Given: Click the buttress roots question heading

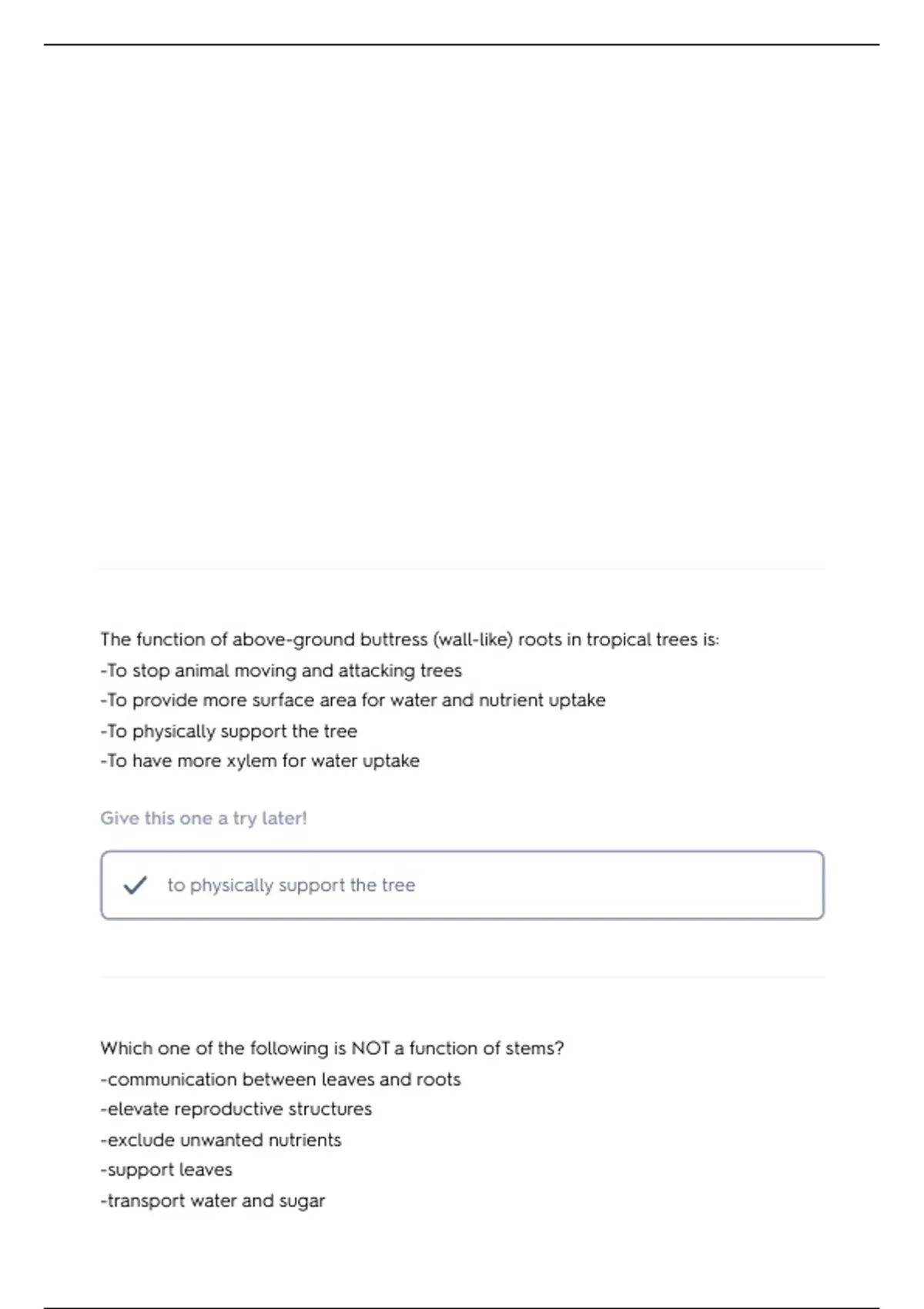Looking at the screenshot, I should click(x=409, y=640).
